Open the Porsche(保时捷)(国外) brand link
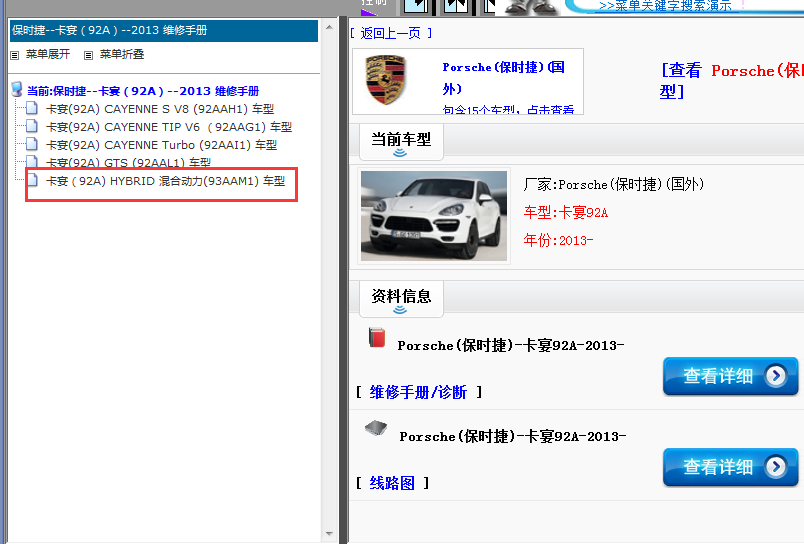804x544 pixels. coord(504,78)
